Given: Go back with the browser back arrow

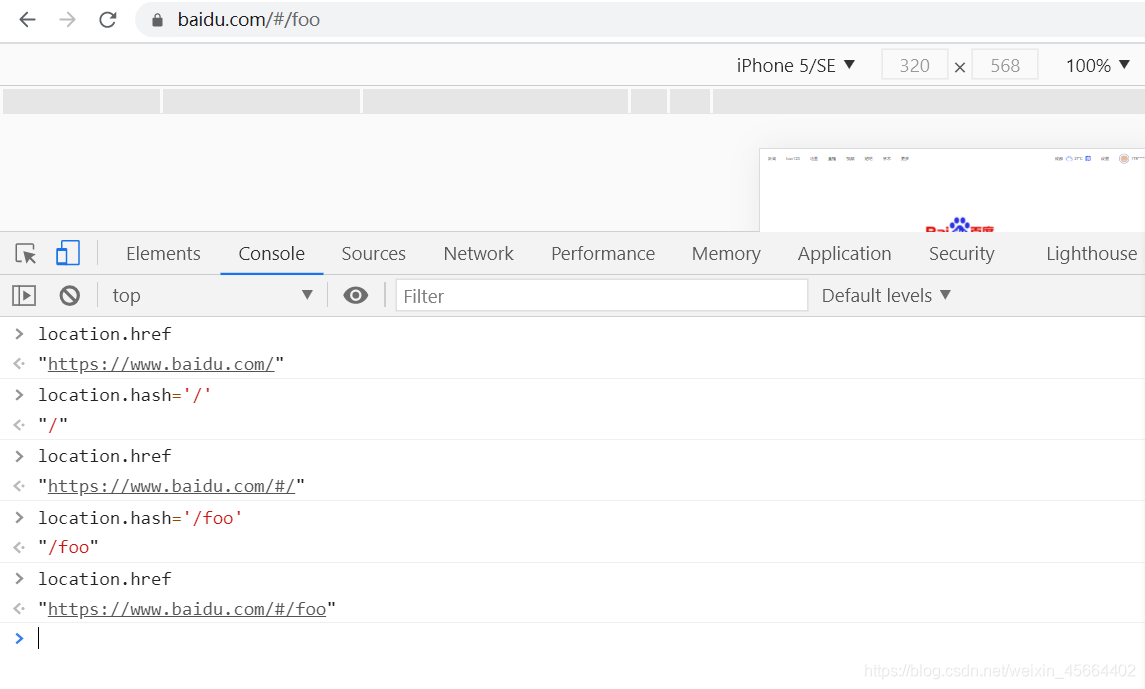Looking at the screenshot, I should pos(27,20).
